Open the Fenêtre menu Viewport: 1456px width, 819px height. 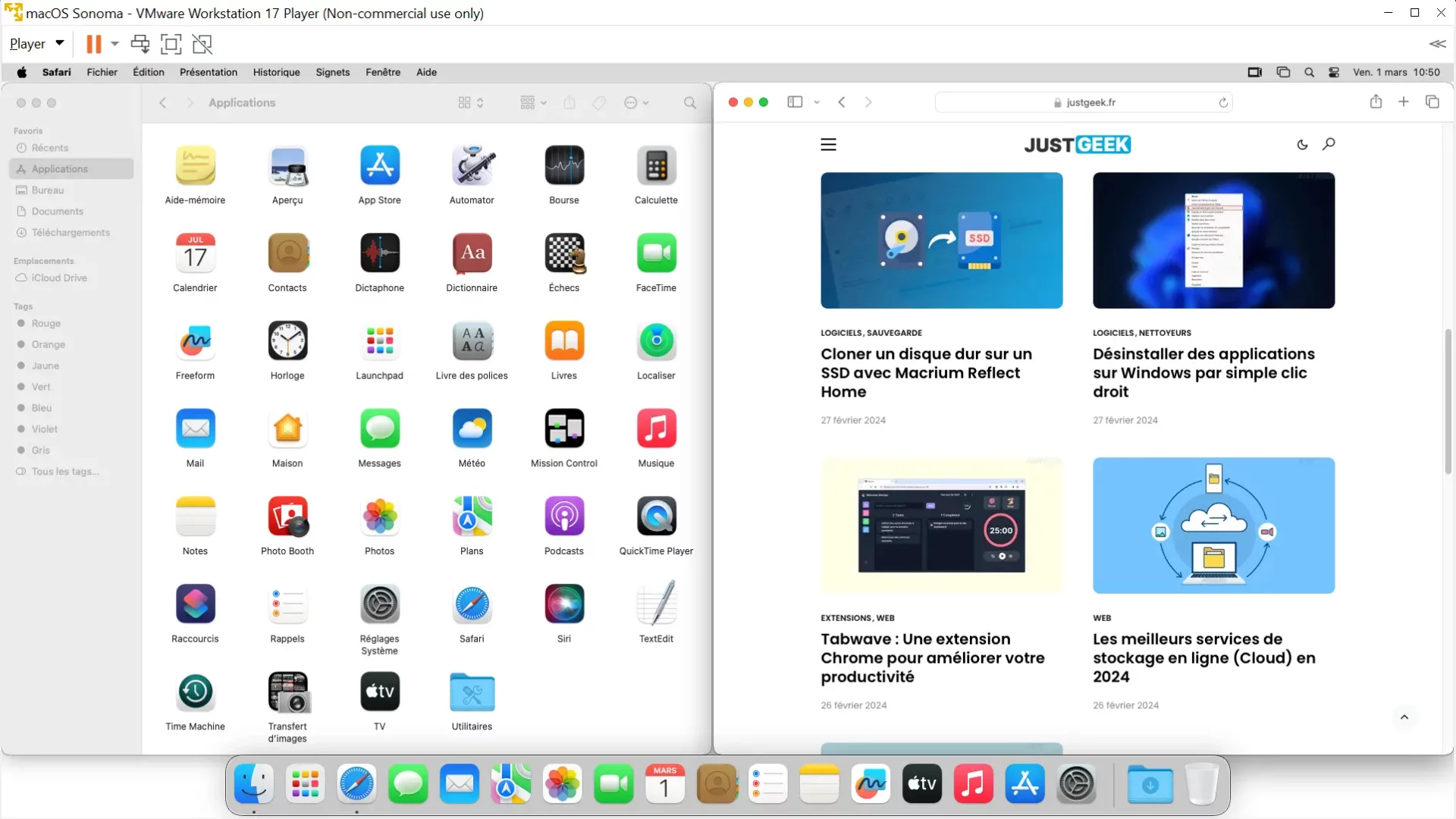[x=383, y=72]
